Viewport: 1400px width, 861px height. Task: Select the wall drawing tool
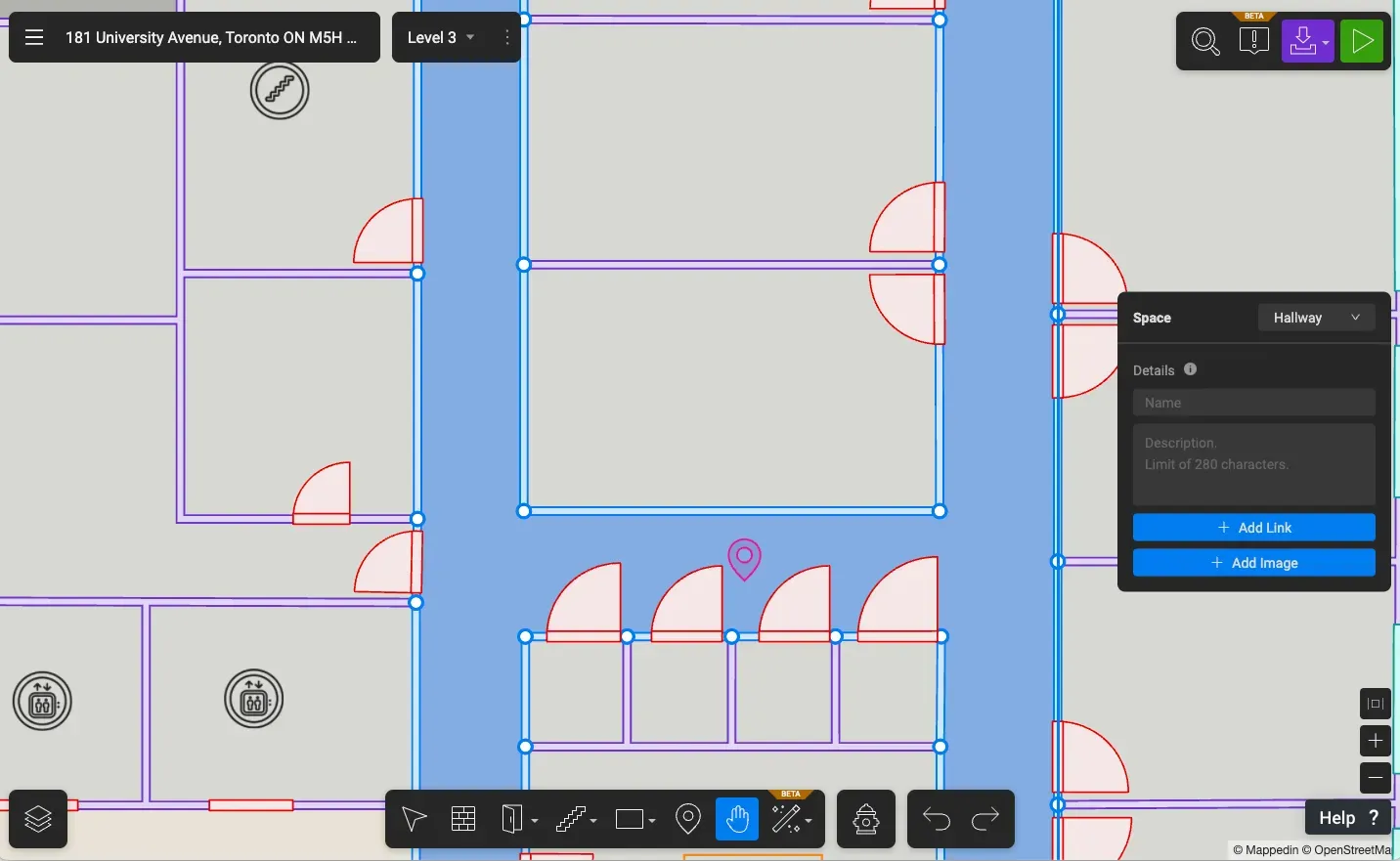pyautogui.click(x=463, y=819)
